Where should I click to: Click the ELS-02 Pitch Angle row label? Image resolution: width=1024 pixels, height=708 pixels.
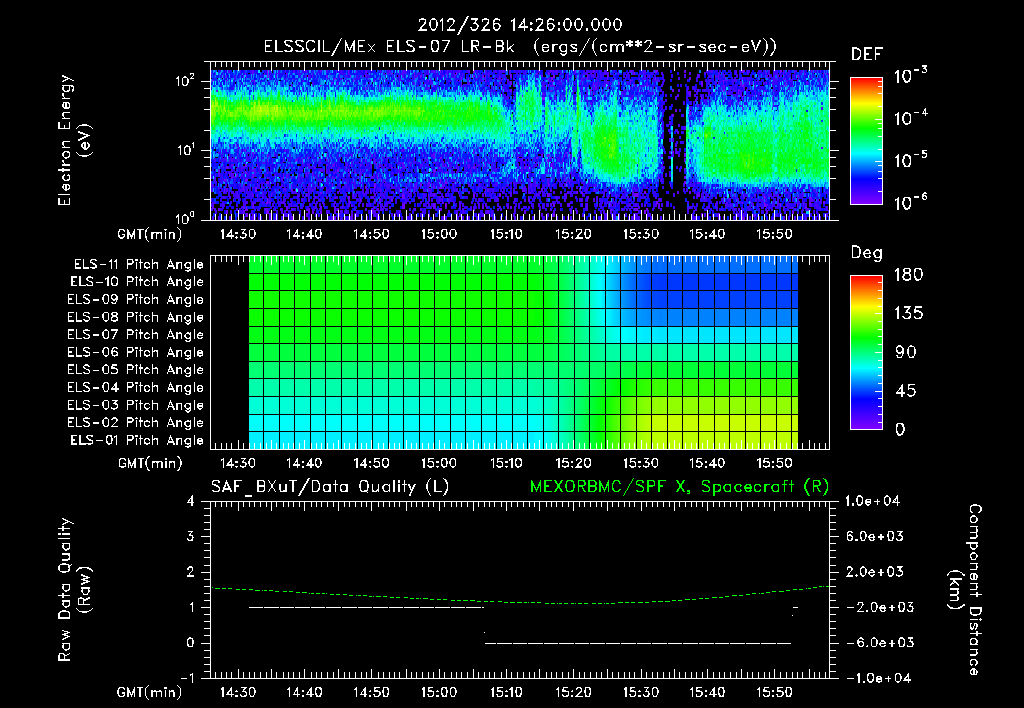point(136,423)
